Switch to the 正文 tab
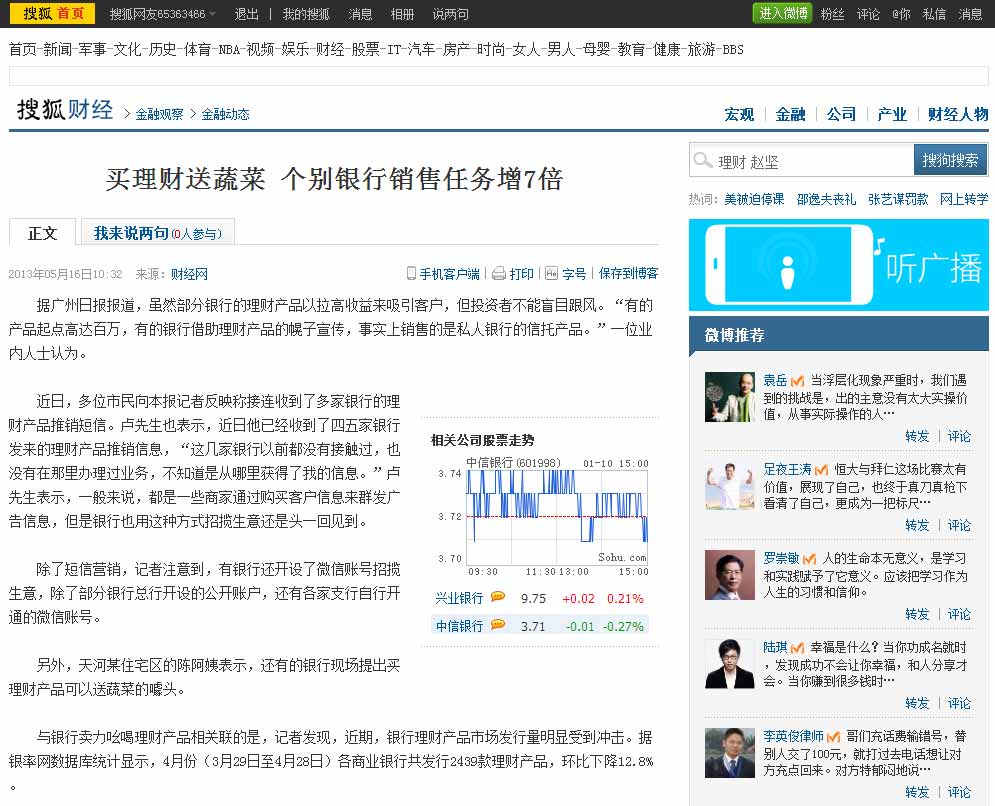 point(43,233)
